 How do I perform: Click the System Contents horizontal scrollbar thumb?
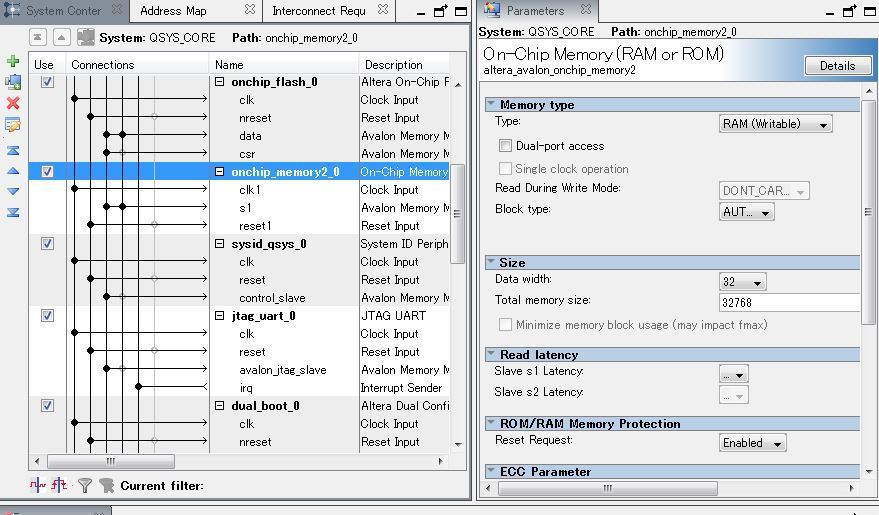pyautogui.click(x=110, y=461)
